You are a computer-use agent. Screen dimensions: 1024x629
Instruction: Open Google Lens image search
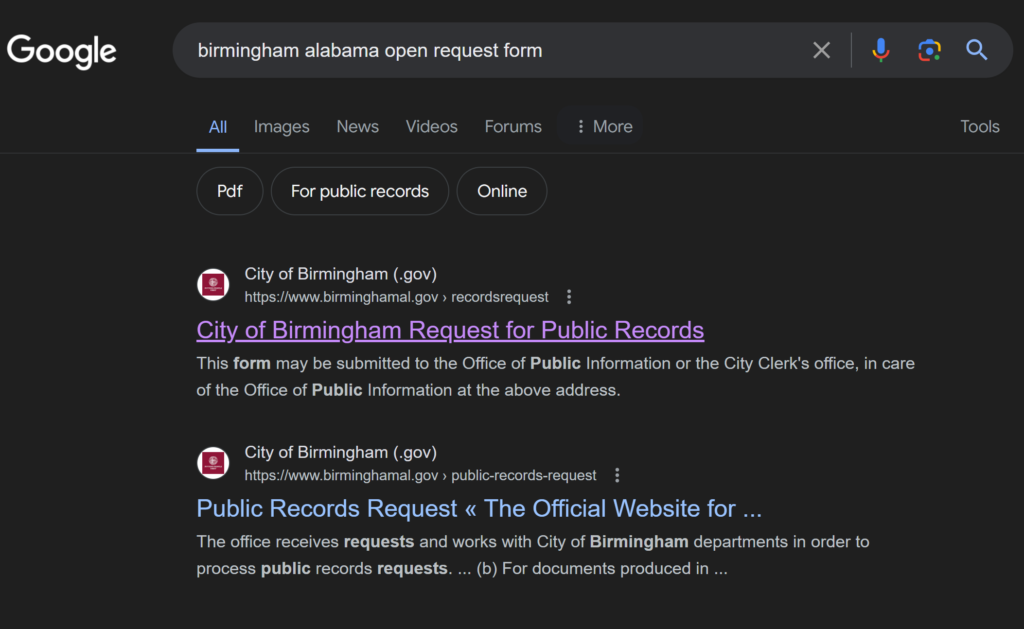point(929,50)
